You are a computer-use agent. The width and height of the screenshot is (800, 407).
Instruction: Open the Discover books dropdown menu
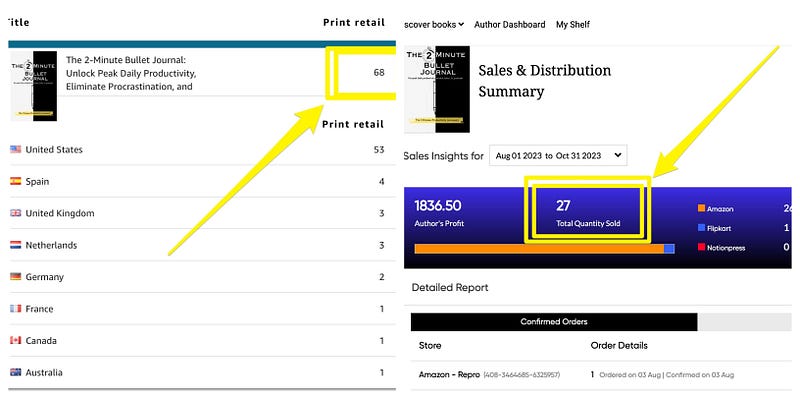434,24
